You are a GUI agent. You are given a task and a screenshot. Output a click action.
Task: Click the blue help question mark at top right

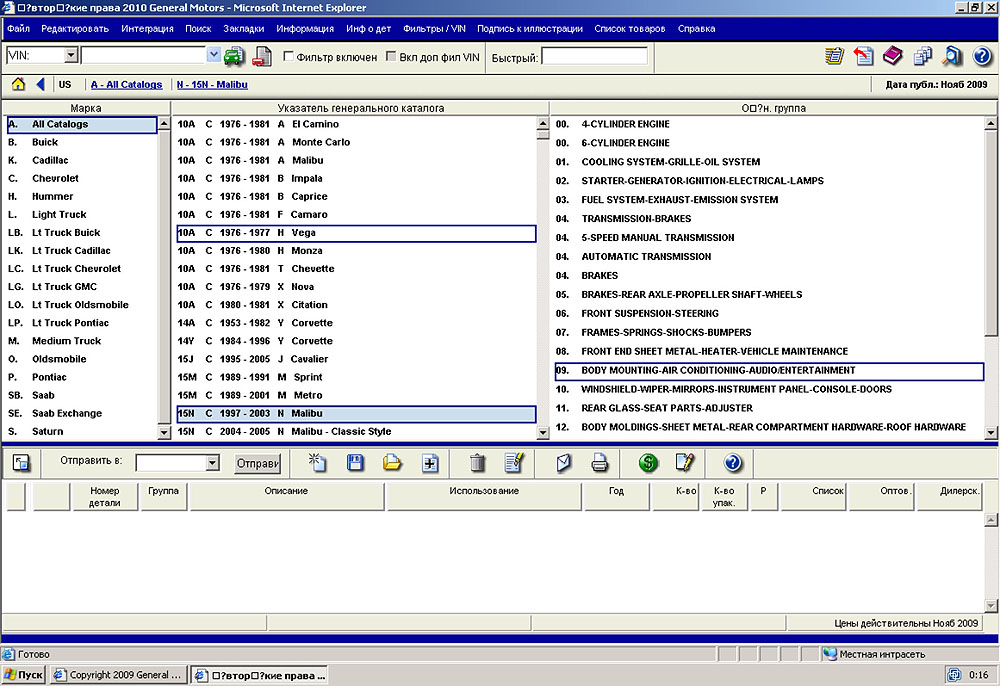coord(981,56)
